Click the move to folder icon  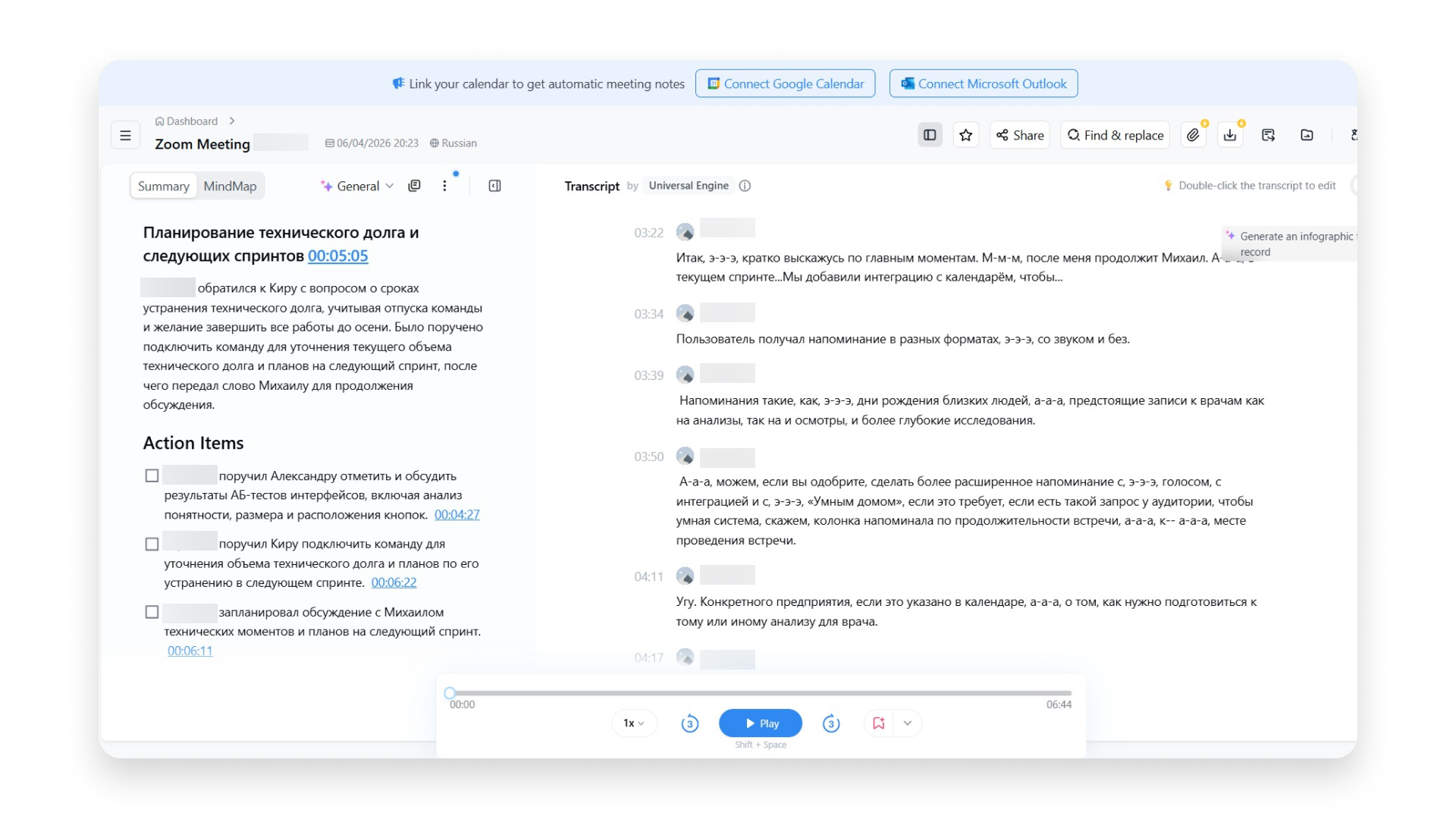(x=1307, y=135)
